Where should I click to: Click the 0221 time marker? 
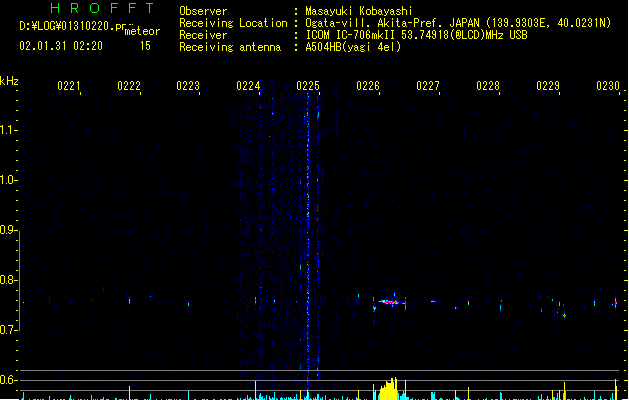[69, 86]
